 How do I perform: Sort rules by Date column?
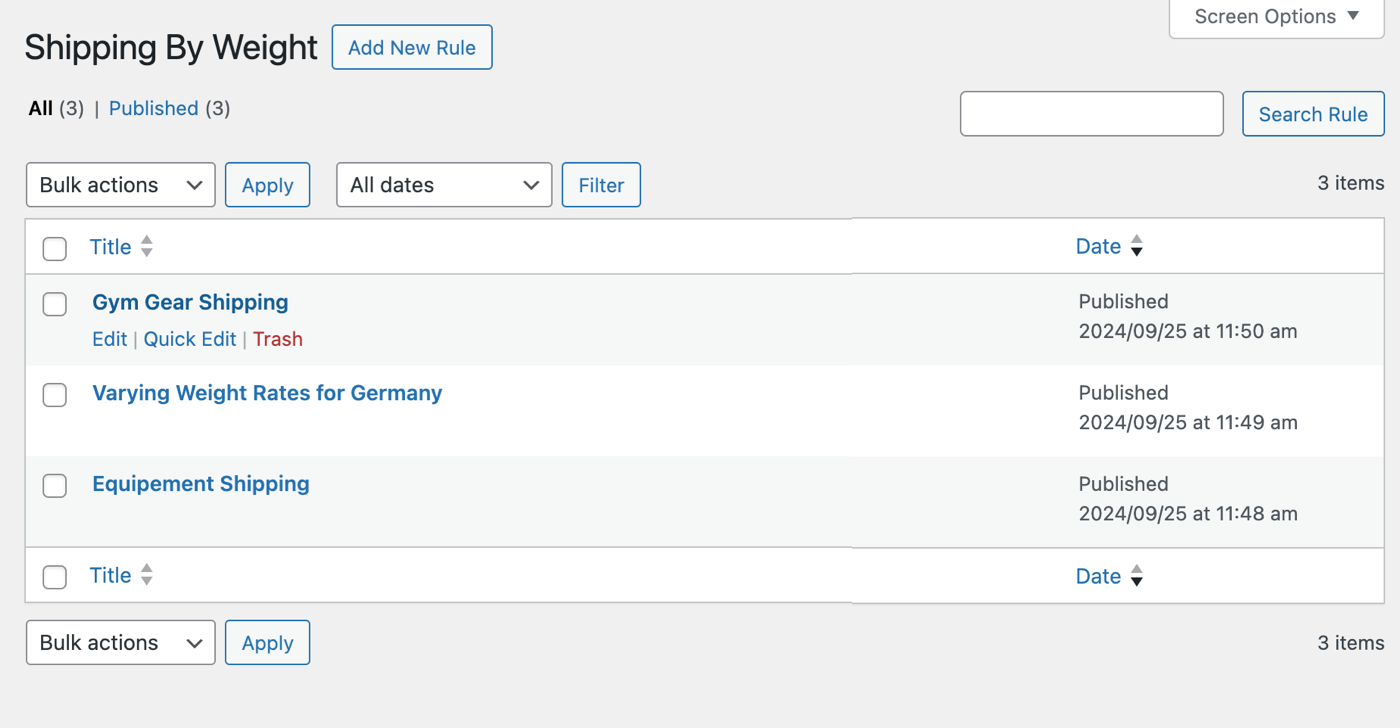[1098, 246]
